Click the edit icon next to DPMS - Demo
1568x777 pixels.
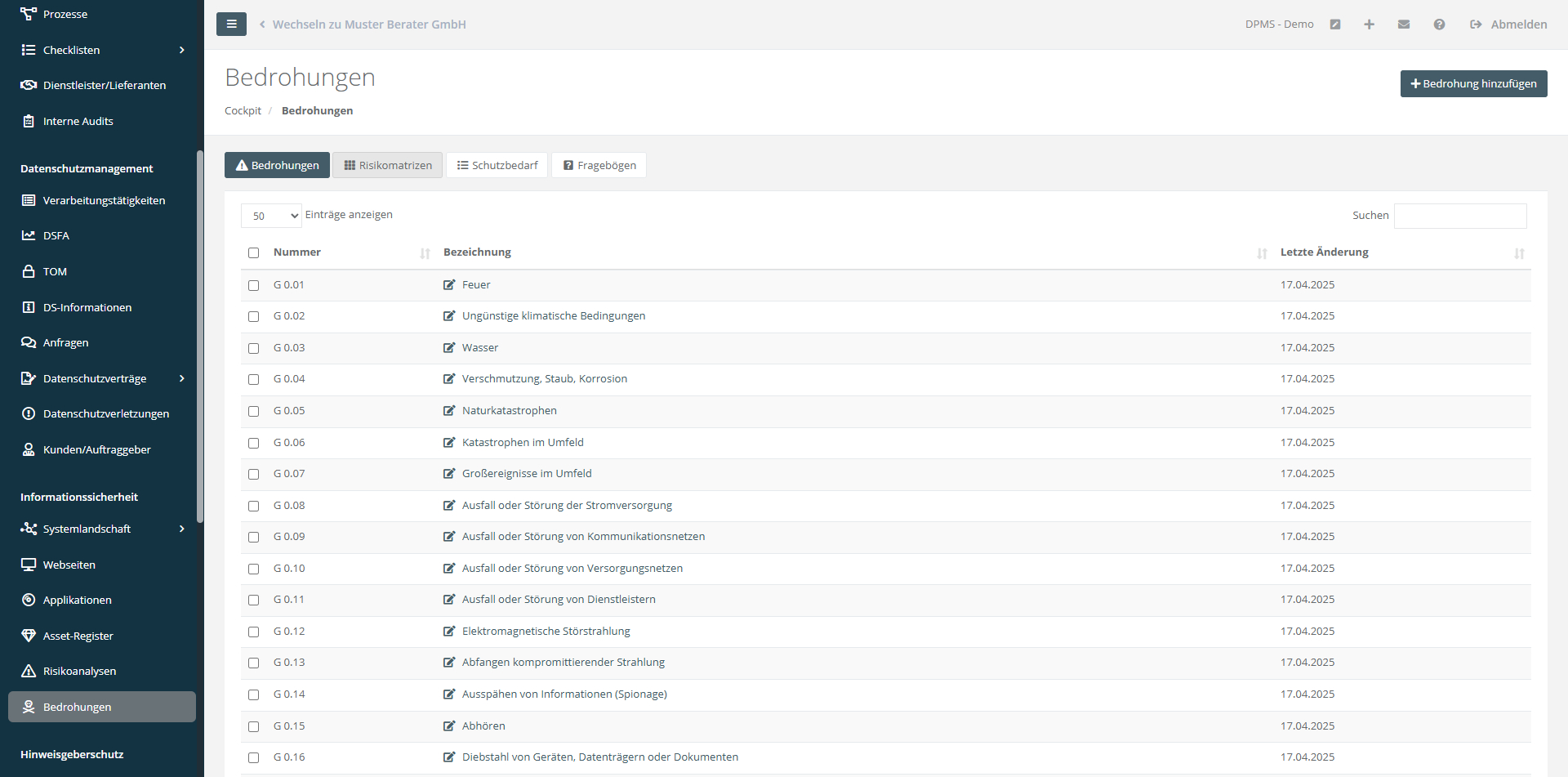[1335, 25]
